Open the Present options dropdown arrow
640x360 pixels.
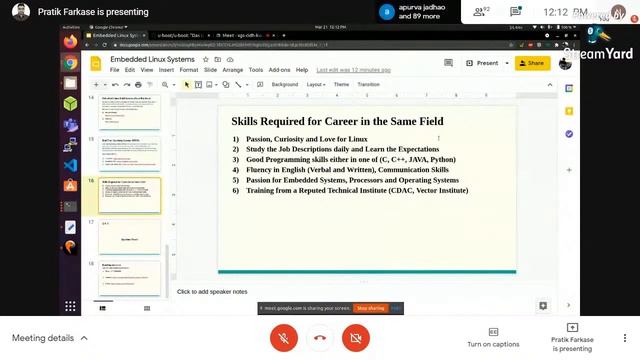coord(507,63)
